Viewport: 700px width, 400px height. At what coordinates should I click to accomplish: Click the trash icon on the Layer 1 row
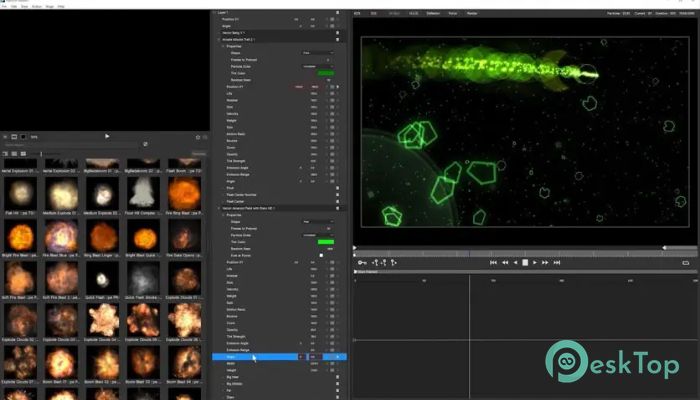pyautogui.click(x=338, y=12)
